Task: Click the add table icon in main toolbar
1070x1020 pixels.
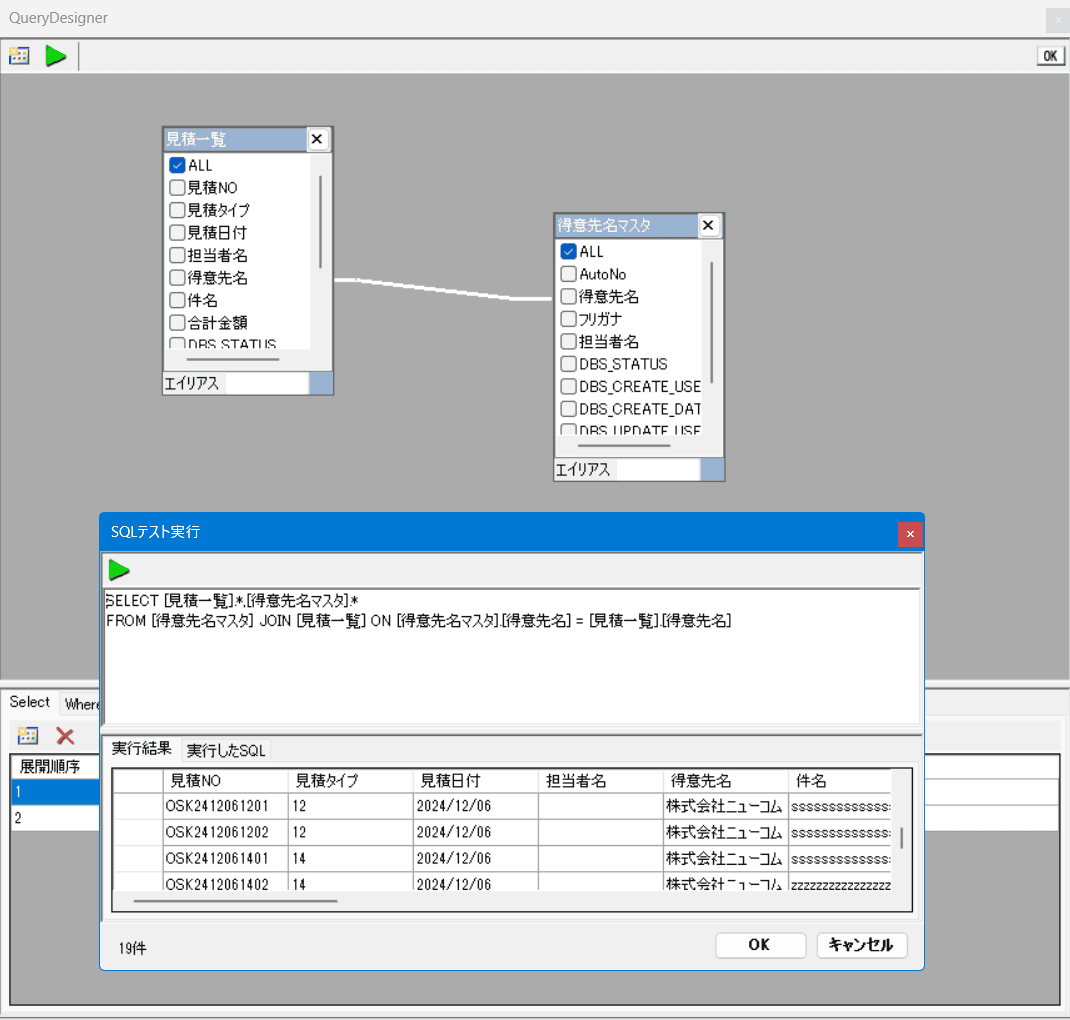Action: click(x=19, y=56)
